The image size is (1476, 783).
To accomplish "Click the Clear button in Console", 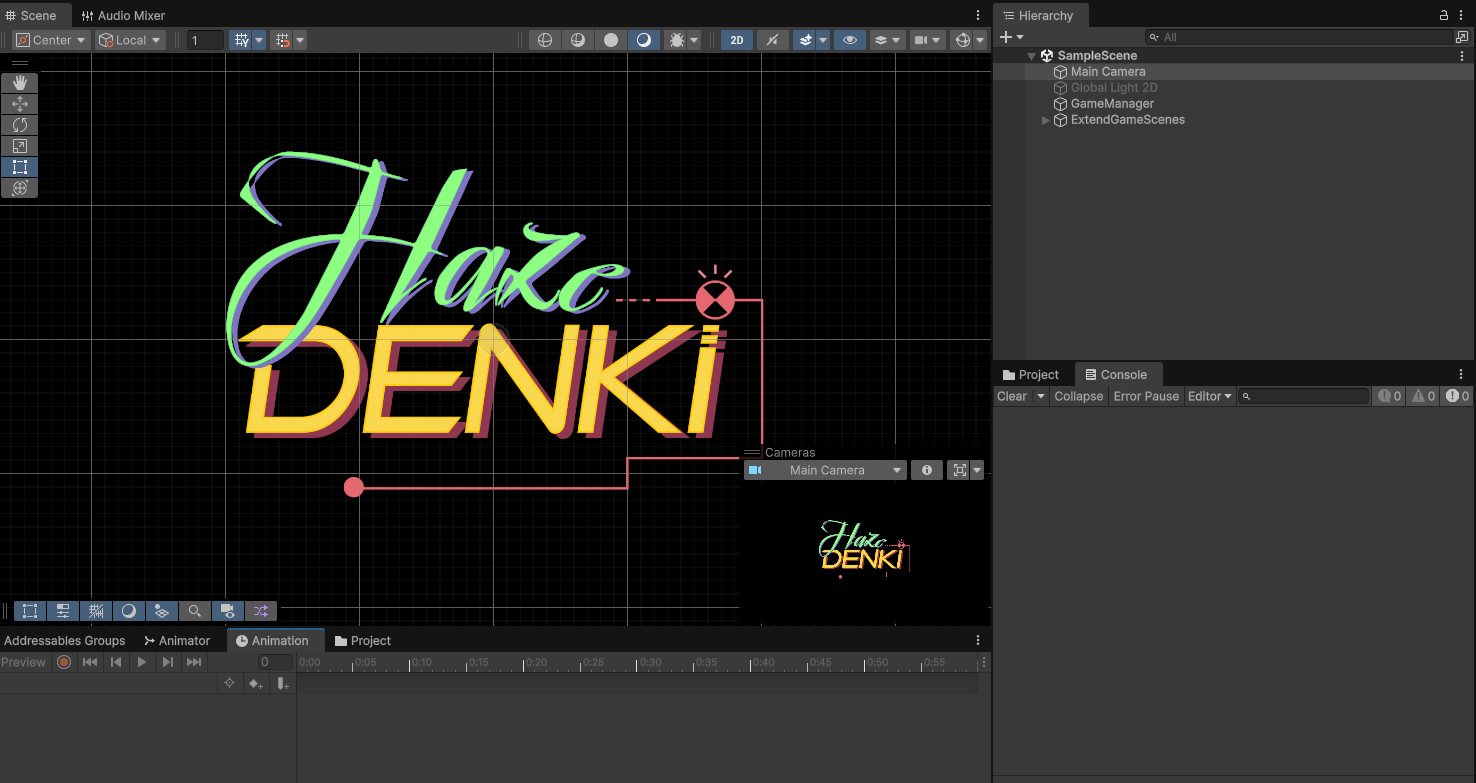I will point(1012,396).
